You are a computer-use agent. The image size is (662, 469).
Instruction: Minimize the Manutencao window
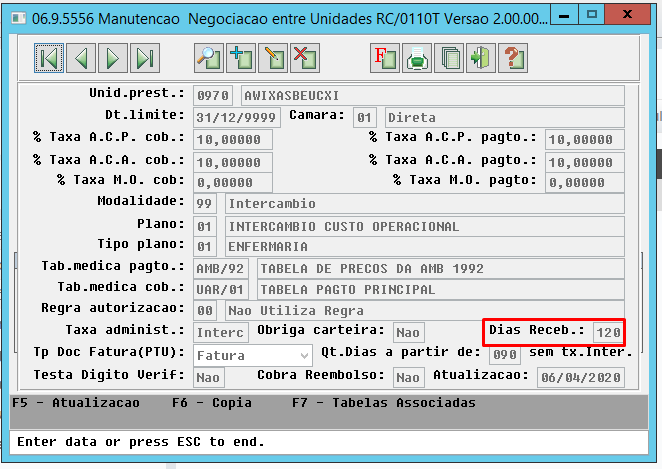tap(564, 16)
